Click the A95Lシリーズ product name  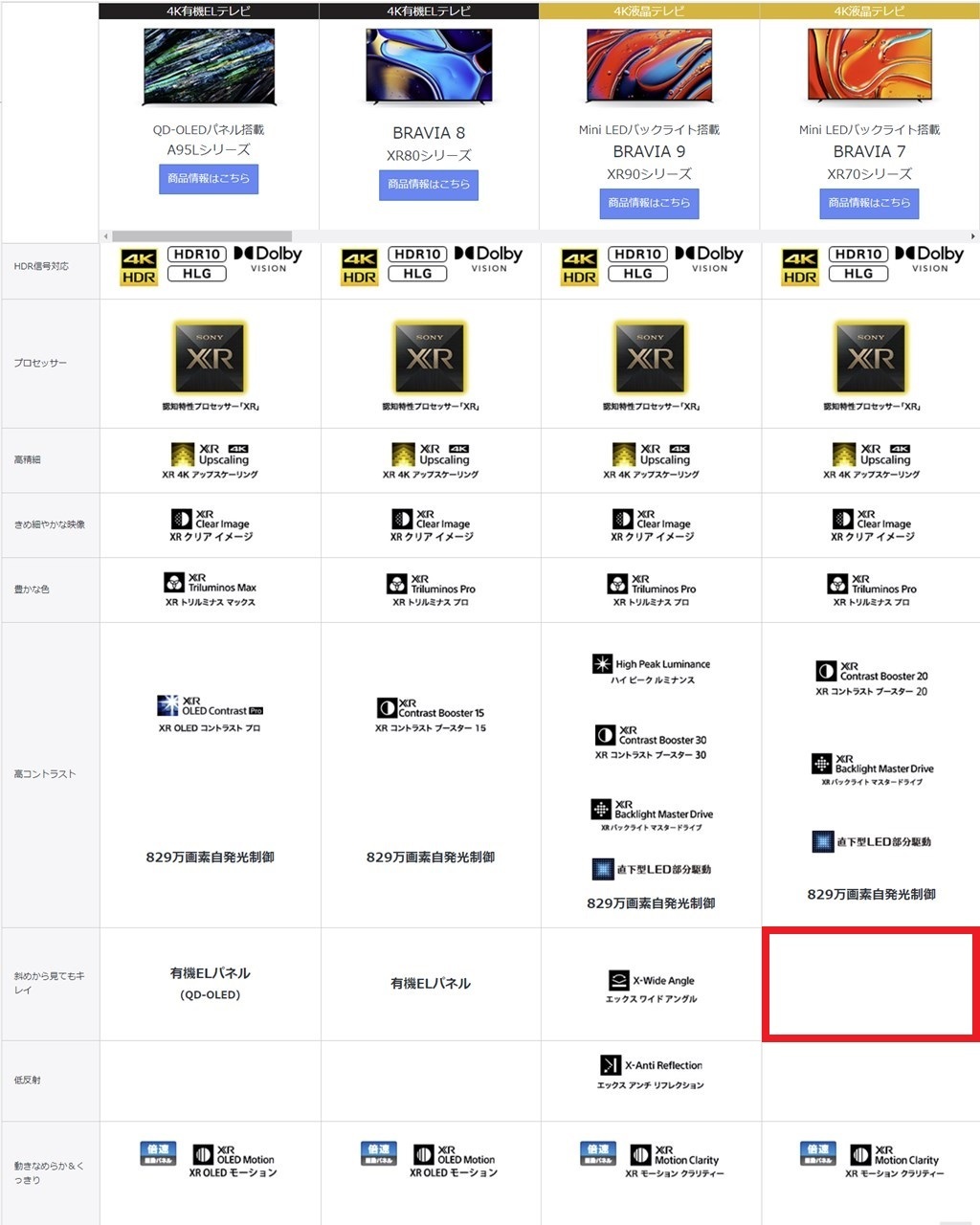coord(209,149)
